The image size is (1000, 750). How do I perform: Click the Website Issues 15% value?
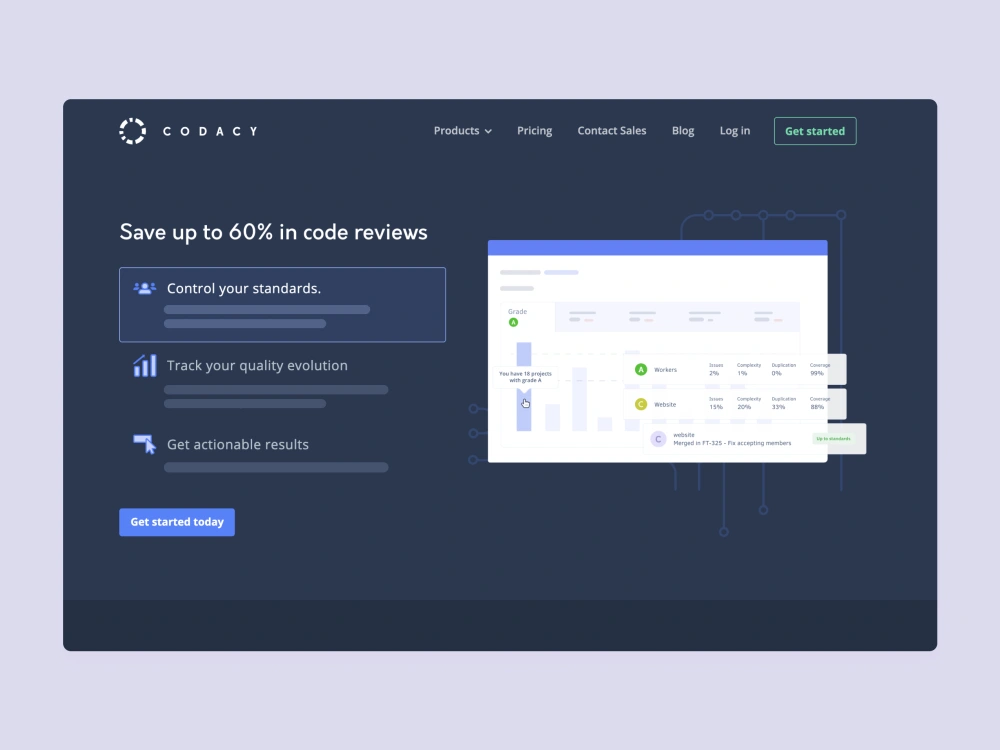[x=716, y=407]
